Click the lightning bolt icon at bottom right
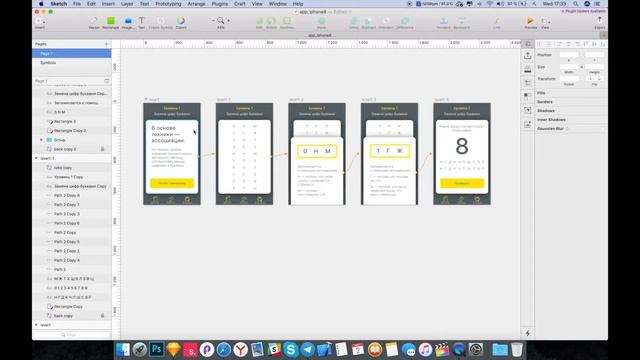The height and width of the screenshot is (360, 640). click(528, 333)
